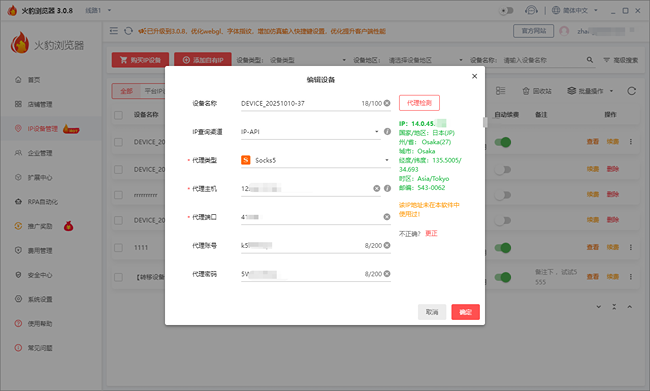Screen dimensions: 650x391
Task: Open more options in the 1111 row
Action: pos(631,247)
